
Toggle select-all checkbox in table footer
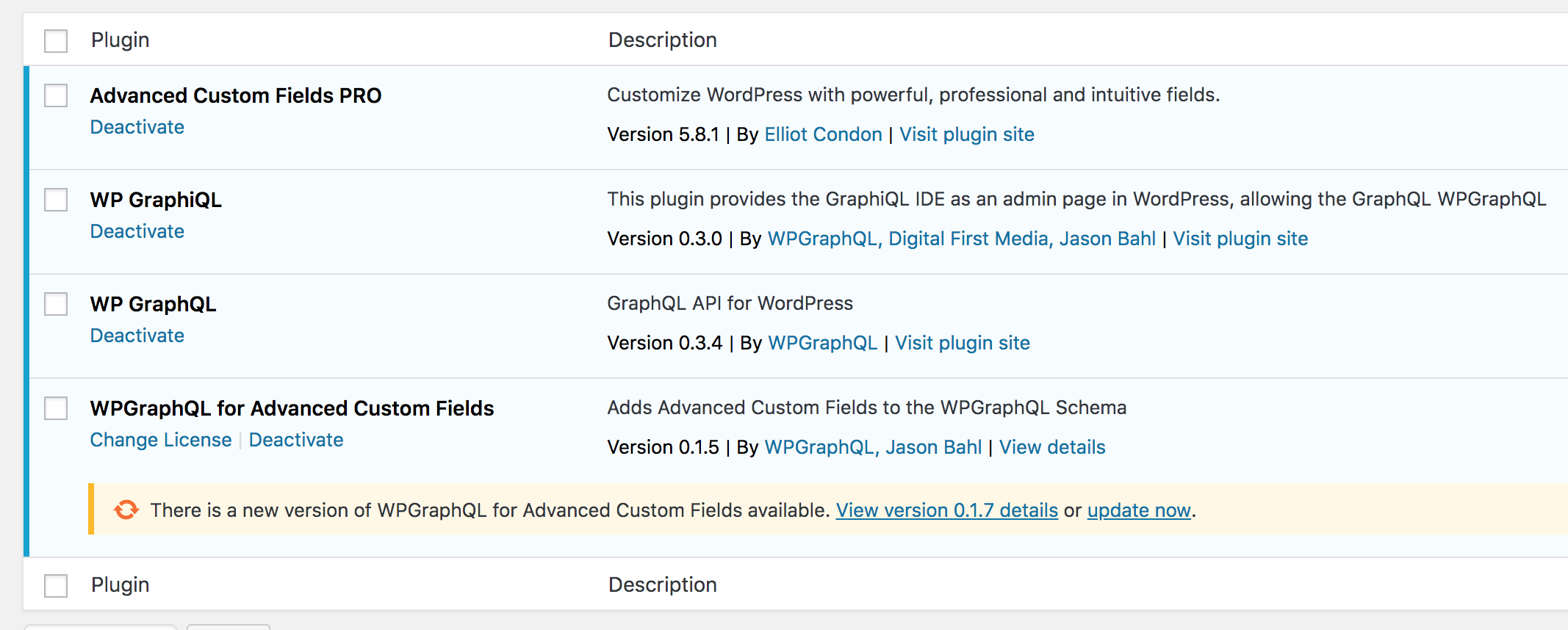point(56,586)
